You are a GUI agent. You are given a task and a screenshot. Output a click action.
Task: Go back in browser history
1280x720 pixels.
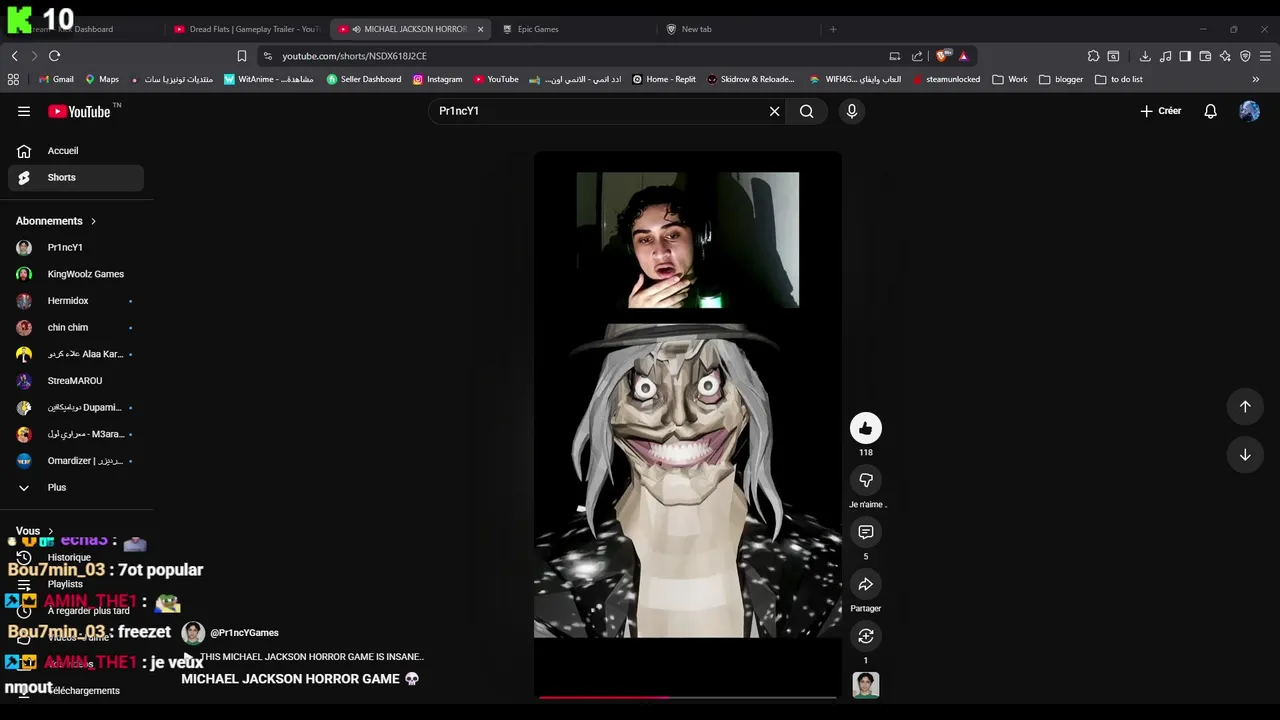point(14,56)
